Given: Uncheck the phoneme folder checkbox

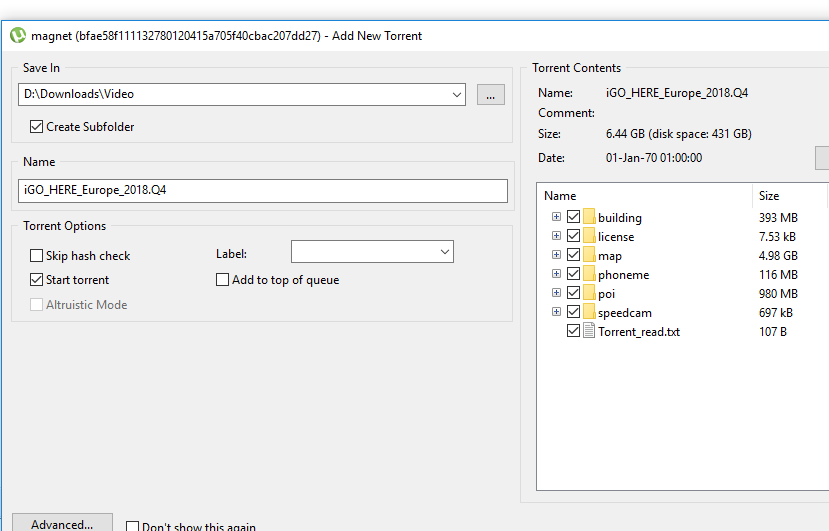Looking at the screenshot, I should coord(574,273).
